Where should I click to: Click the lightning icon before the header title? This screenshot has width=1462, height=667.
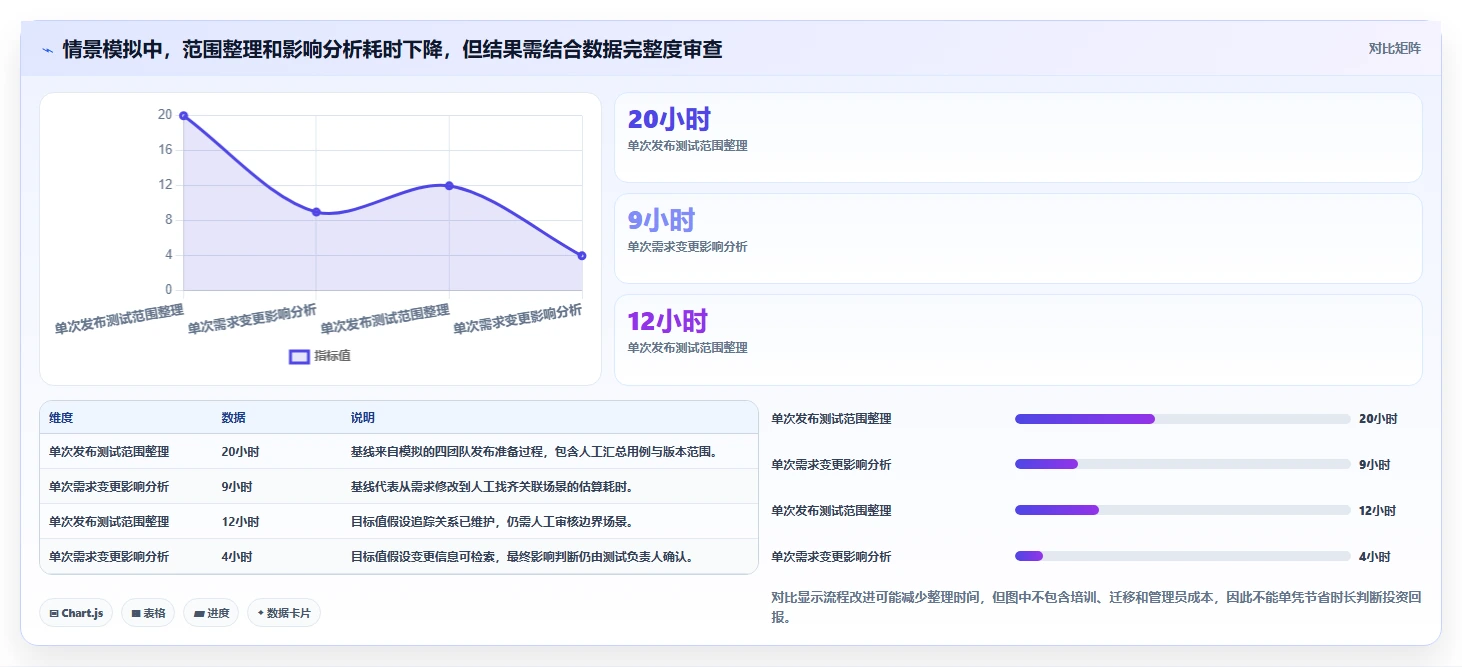coord(47,49)
